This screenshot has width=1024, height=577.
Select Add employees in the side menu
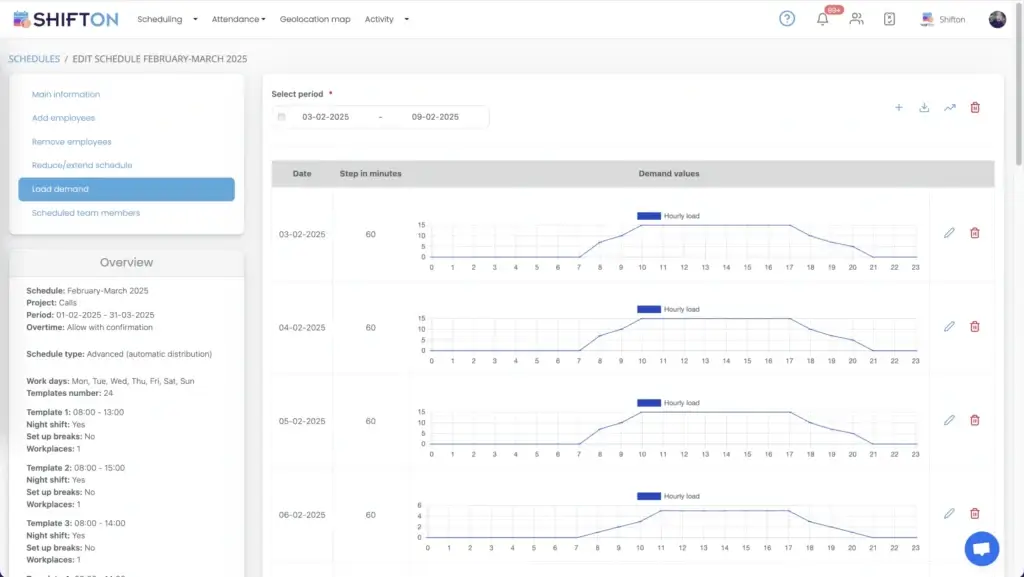(x=63, y=118)
